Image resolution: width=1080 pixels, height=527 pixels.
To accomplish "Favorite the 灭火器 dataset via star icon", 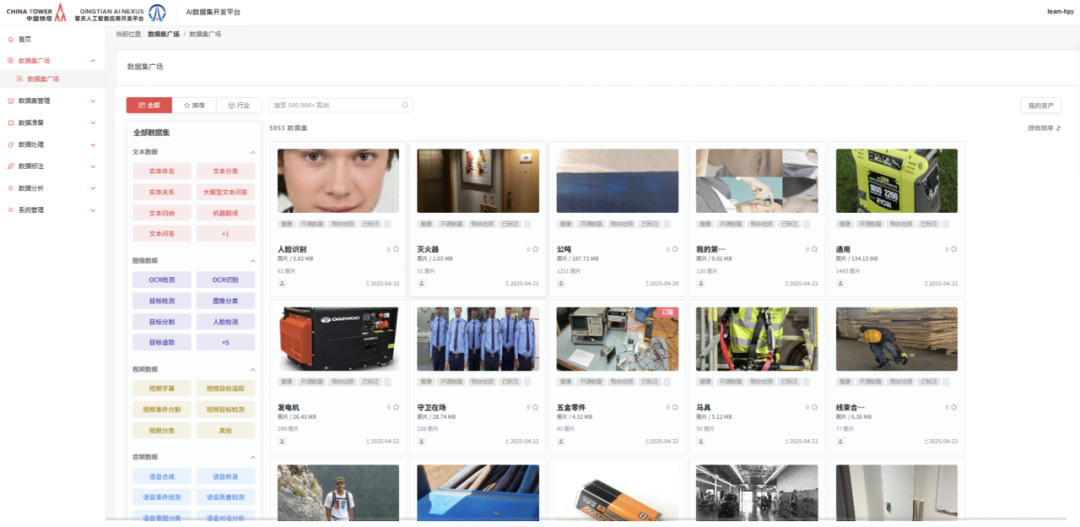I will click(535, 249).
